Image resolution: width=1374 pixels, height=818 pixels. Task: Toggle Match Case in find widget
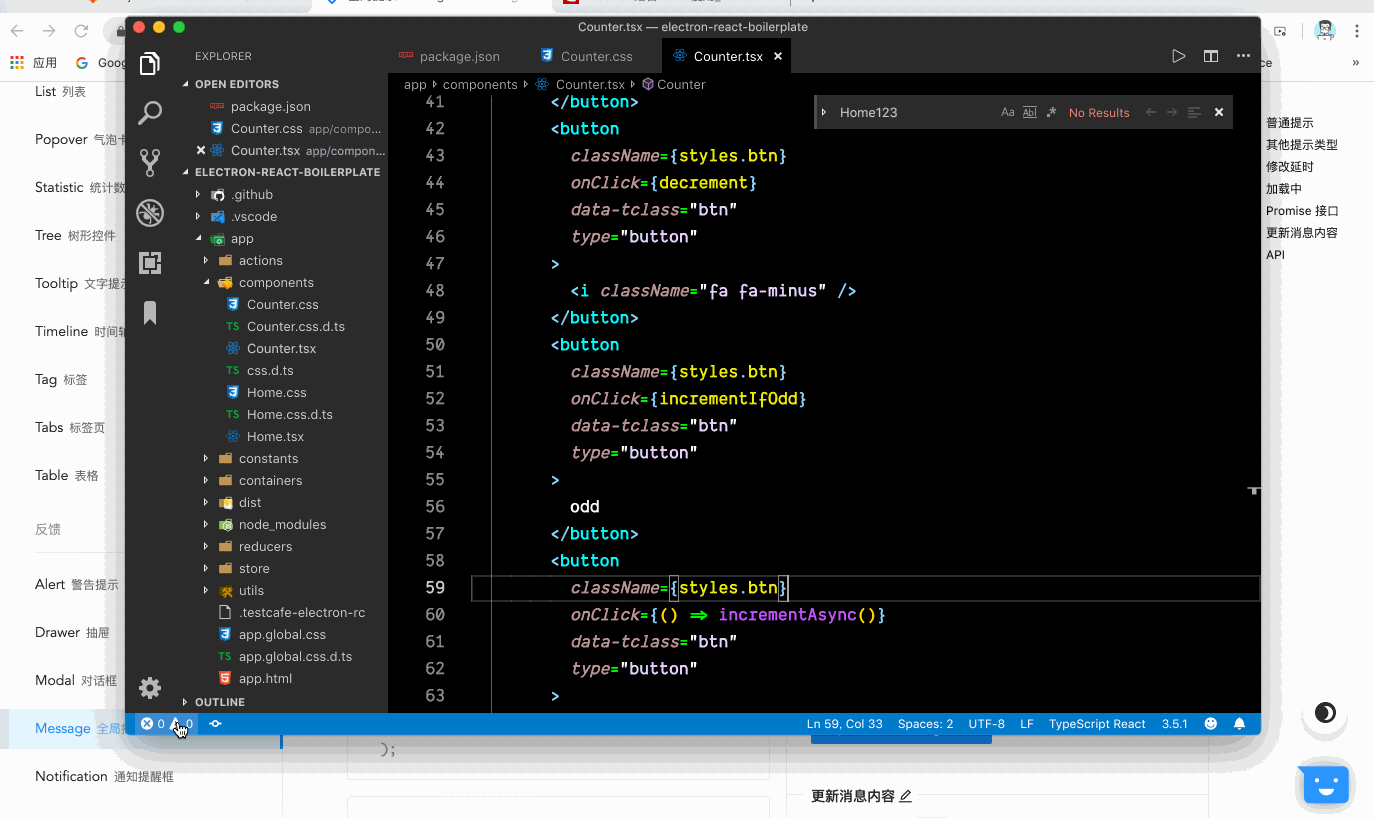1008,113
